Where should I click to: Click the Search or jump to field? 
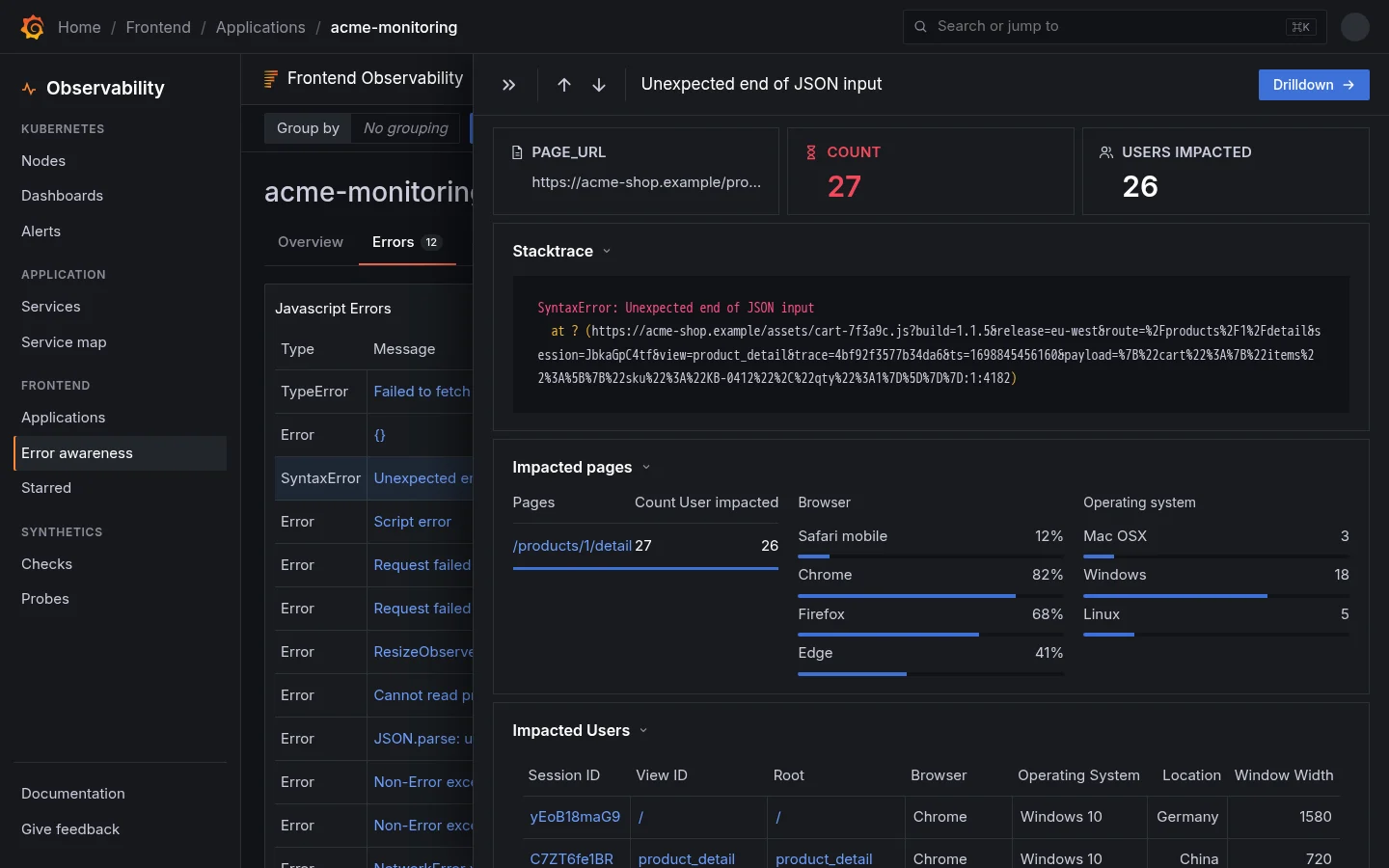click(1115, 27)
